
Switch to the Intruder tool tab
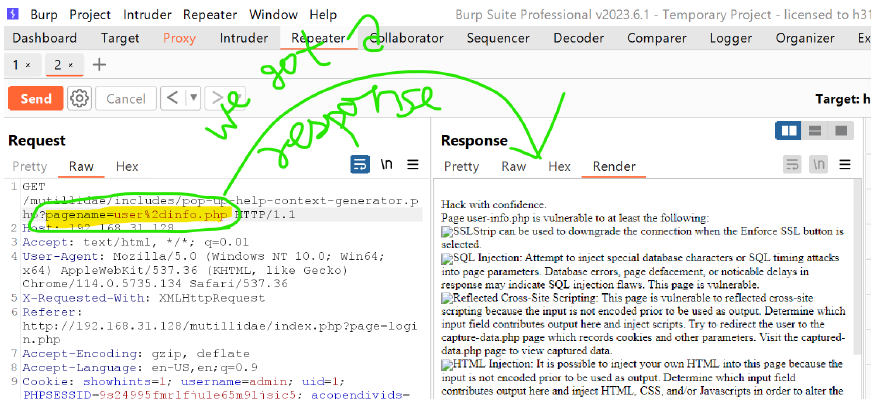tap(243, 38)
